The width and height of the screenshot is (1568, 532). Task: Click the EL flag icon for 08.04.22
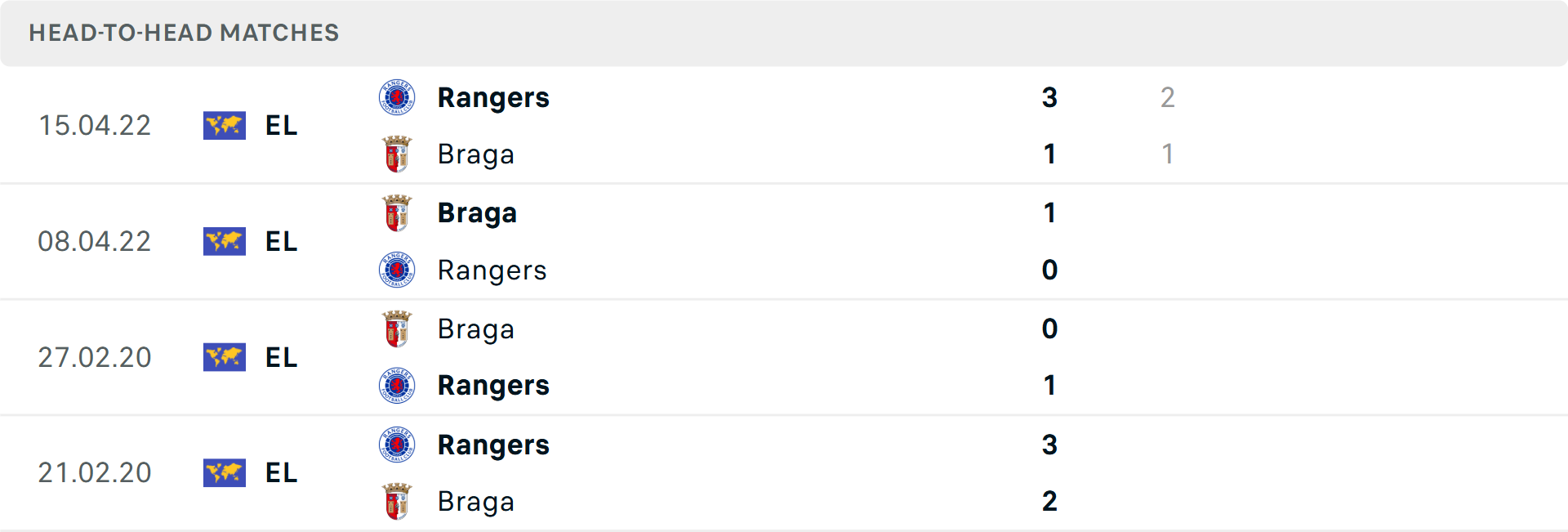(x=225, y=242)
